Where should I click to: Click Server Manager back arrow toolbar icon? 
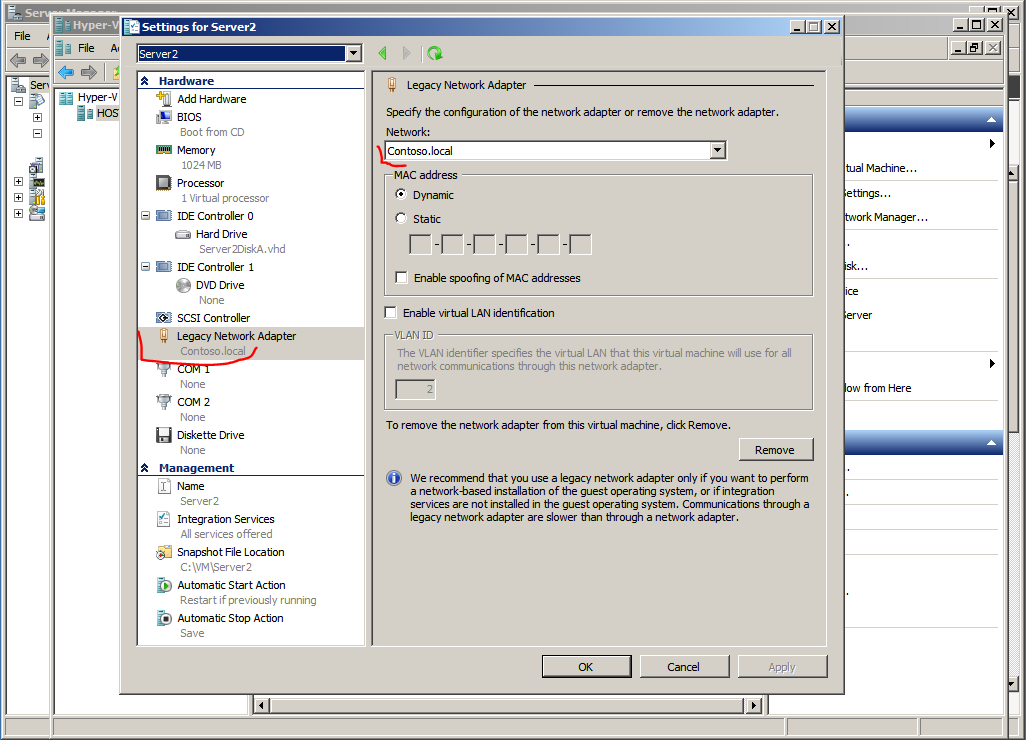tap(18, 61)
